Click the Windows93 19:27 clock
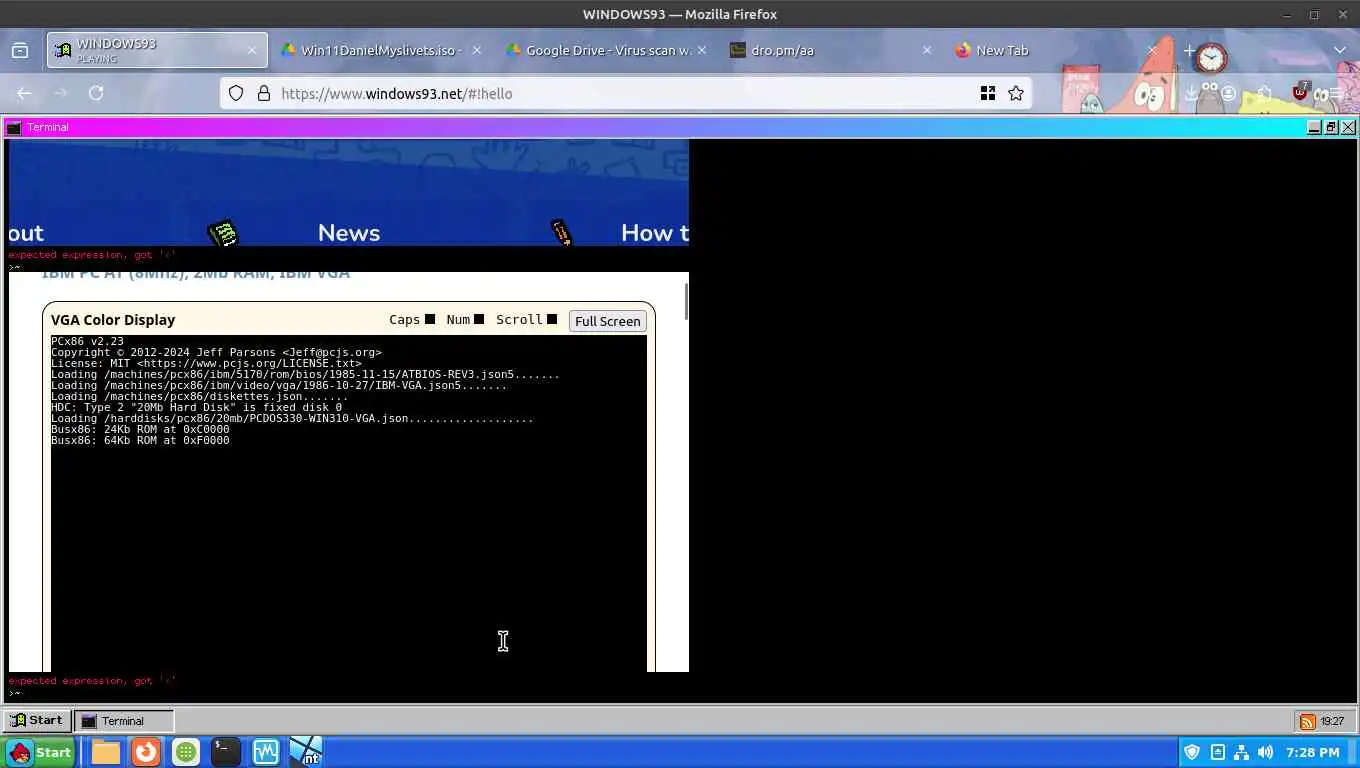Image resolution: width=1360 pixels, height=768 pixels. click(1332, 721)
